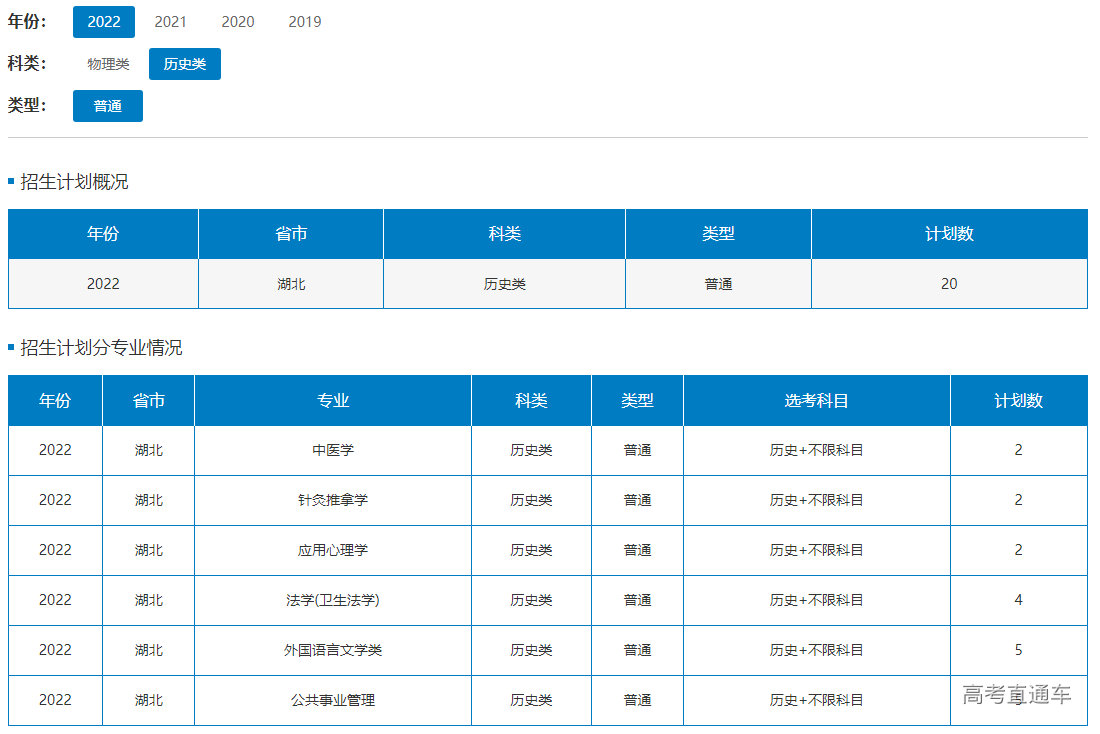Click the 选考科目 column header

[816, 401]
